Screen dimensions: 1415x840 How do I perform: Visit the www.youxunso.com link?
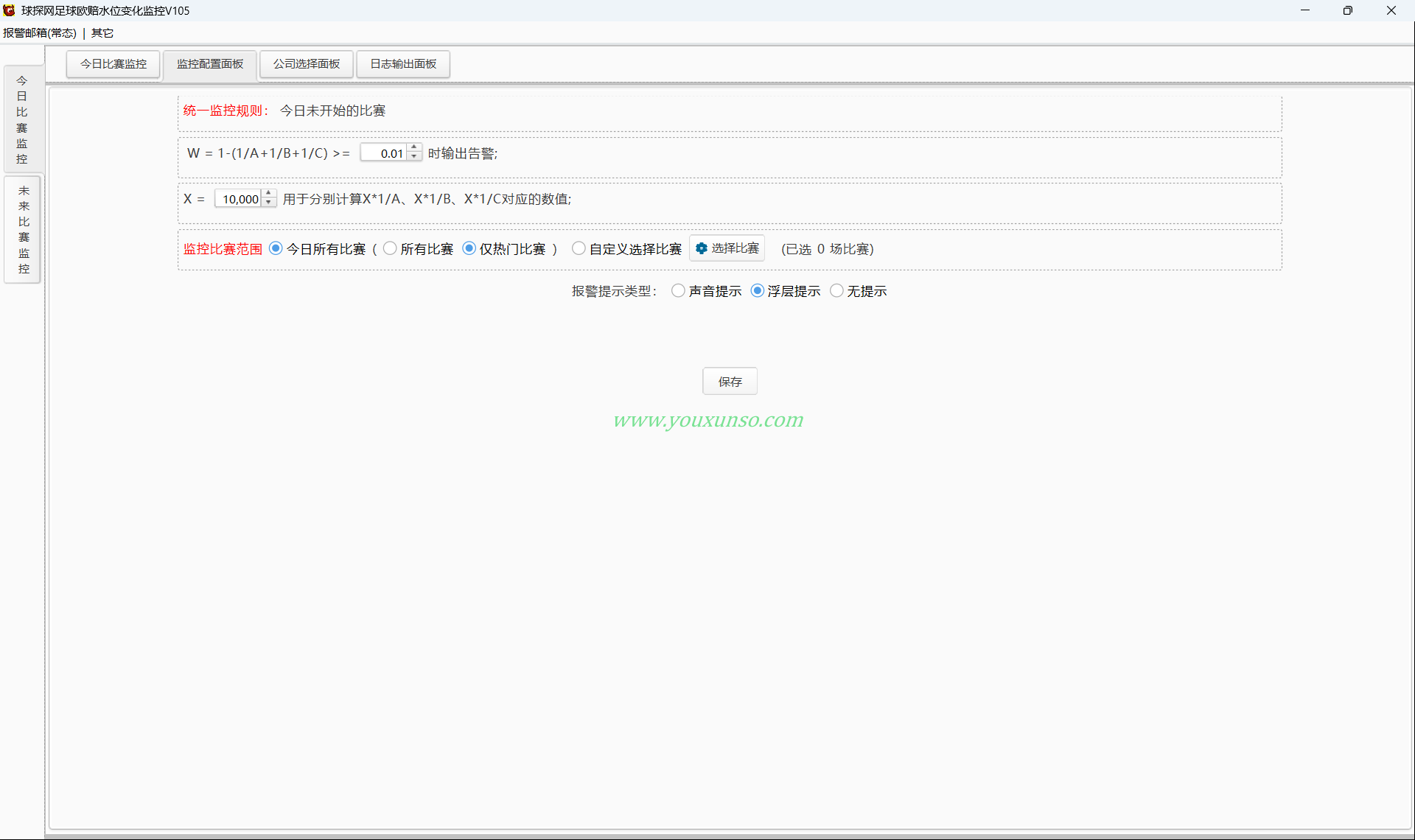click(708, 420)
